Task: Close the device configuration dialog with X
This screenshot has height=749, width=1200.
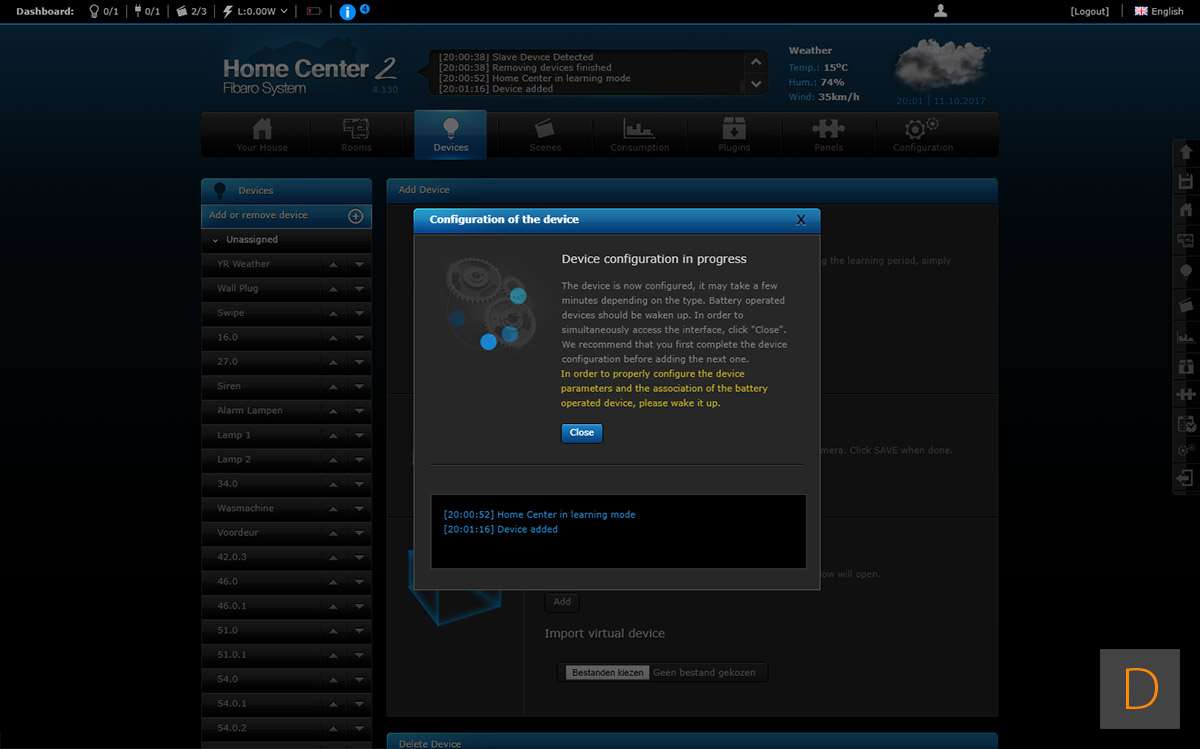Action: point(801,220)
